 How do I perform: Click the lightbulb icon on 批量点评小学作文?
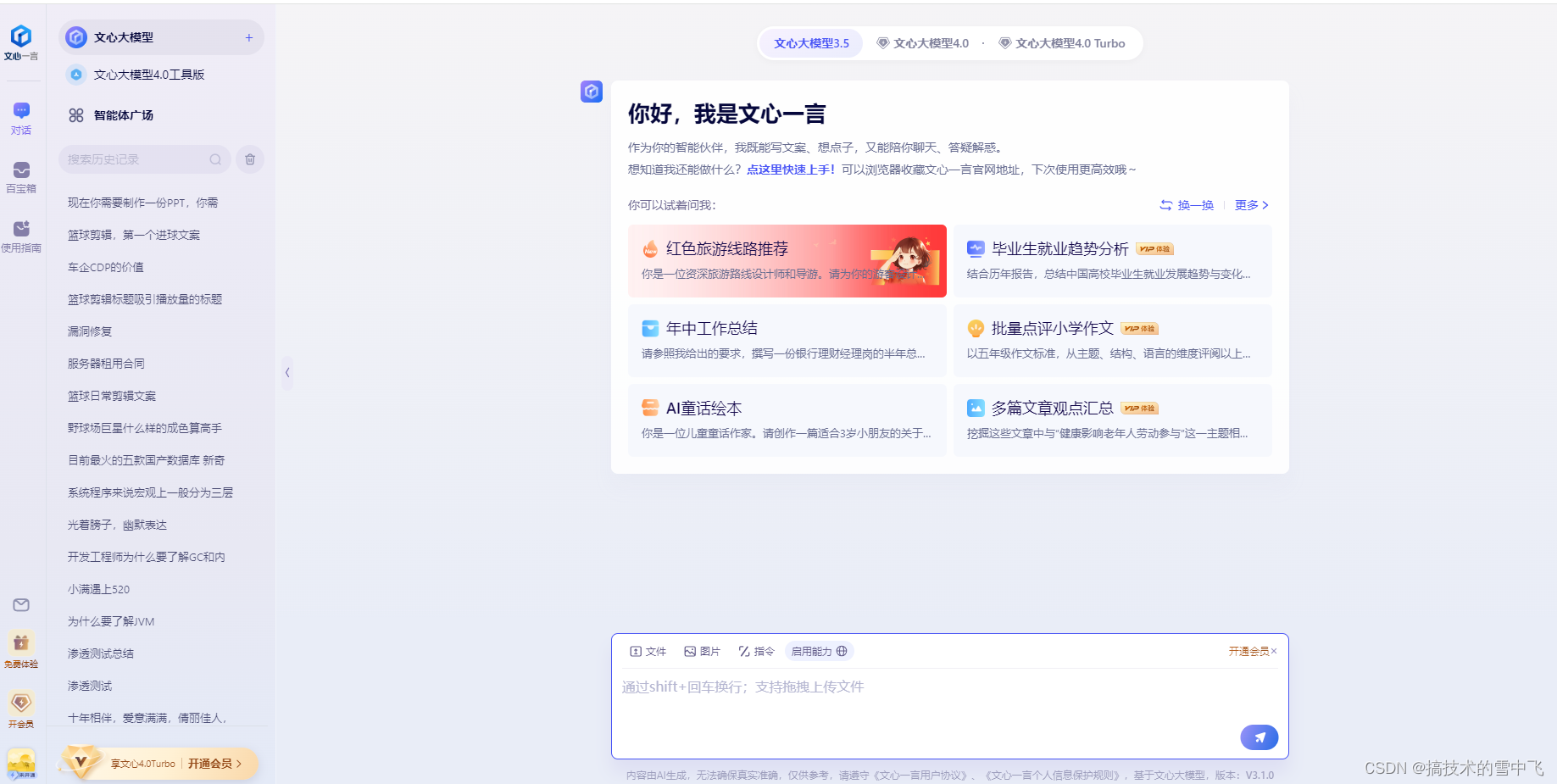976,329
